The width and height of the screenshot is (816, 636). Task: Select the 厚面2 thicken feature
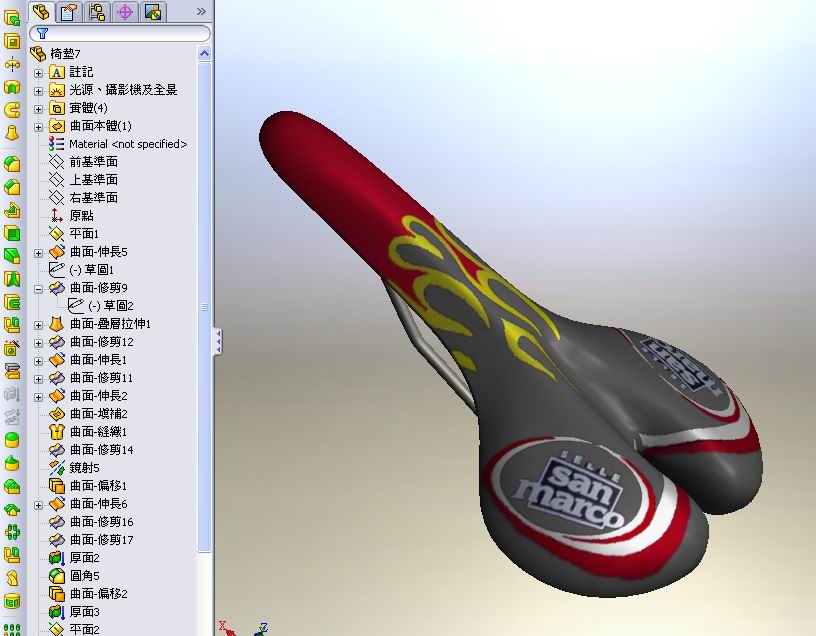click(x=74, y=558)
